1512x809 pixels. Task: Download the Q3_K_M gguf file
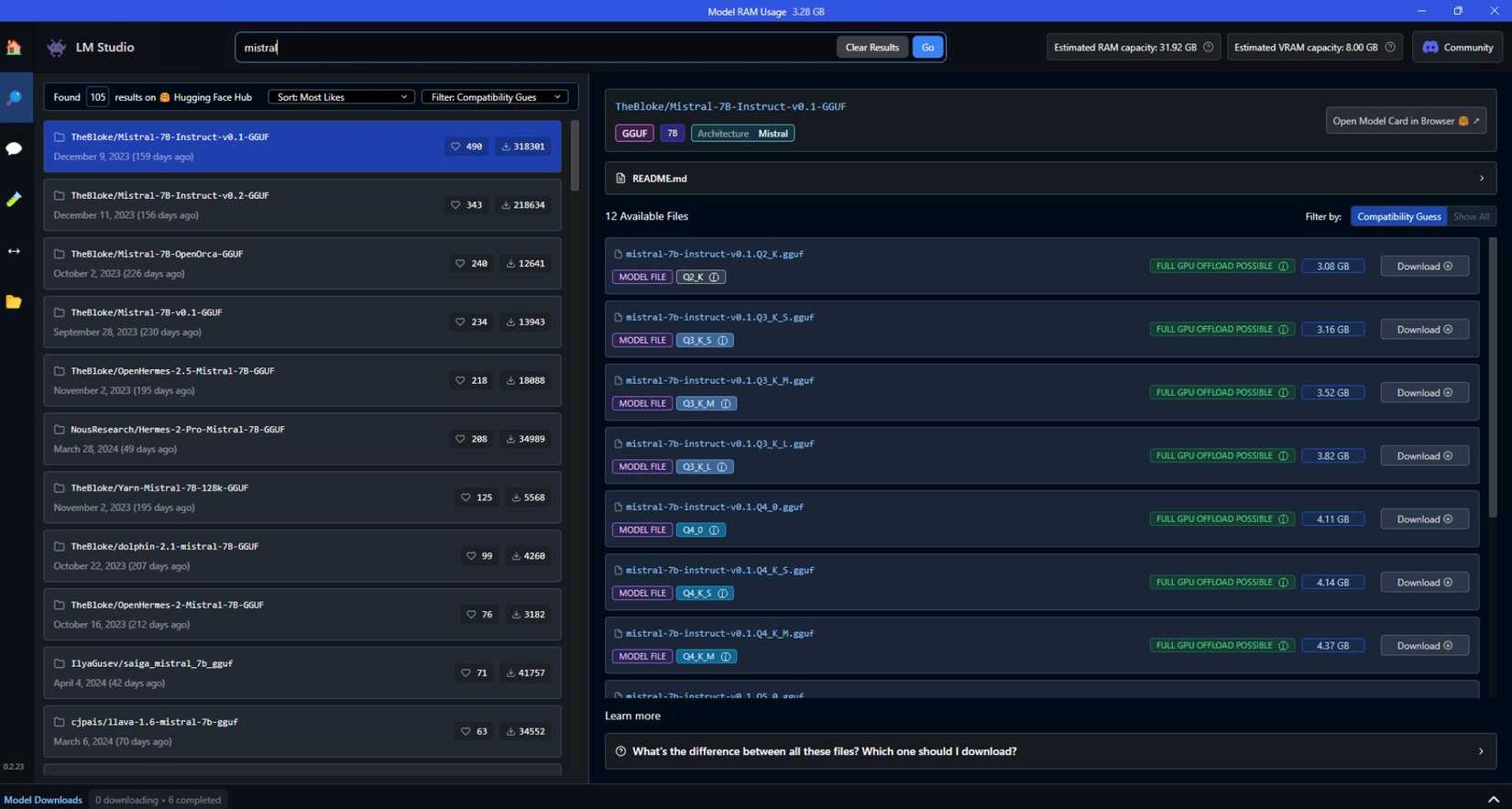tap(1424, 392)
